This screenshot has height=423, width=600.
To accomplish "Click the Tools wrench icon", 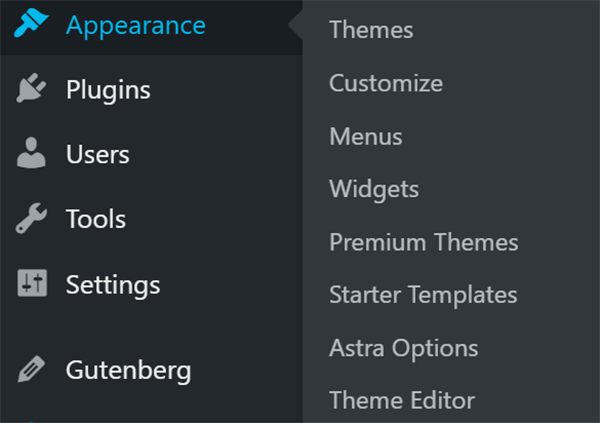I will click(31, 218).
